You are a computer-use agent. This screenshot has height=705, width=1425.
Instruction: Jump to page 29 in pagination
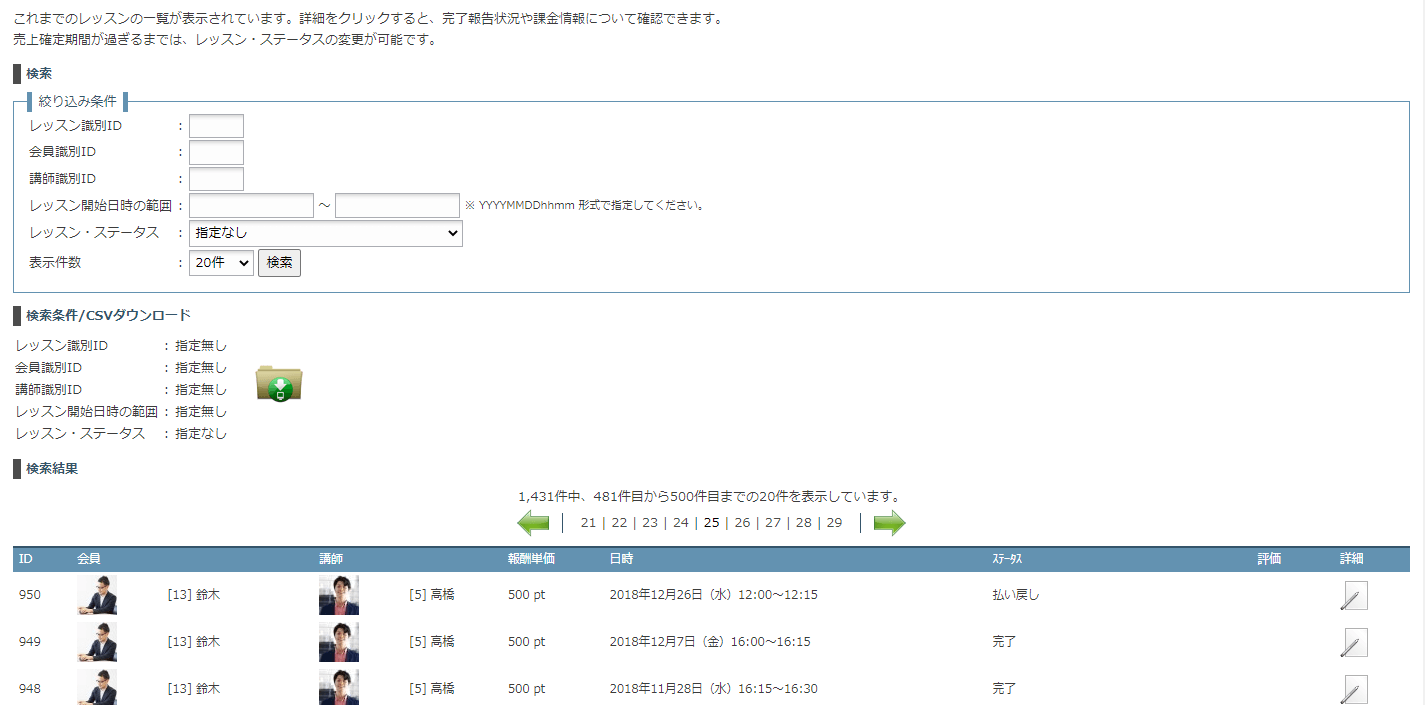(x=834, y=522)
